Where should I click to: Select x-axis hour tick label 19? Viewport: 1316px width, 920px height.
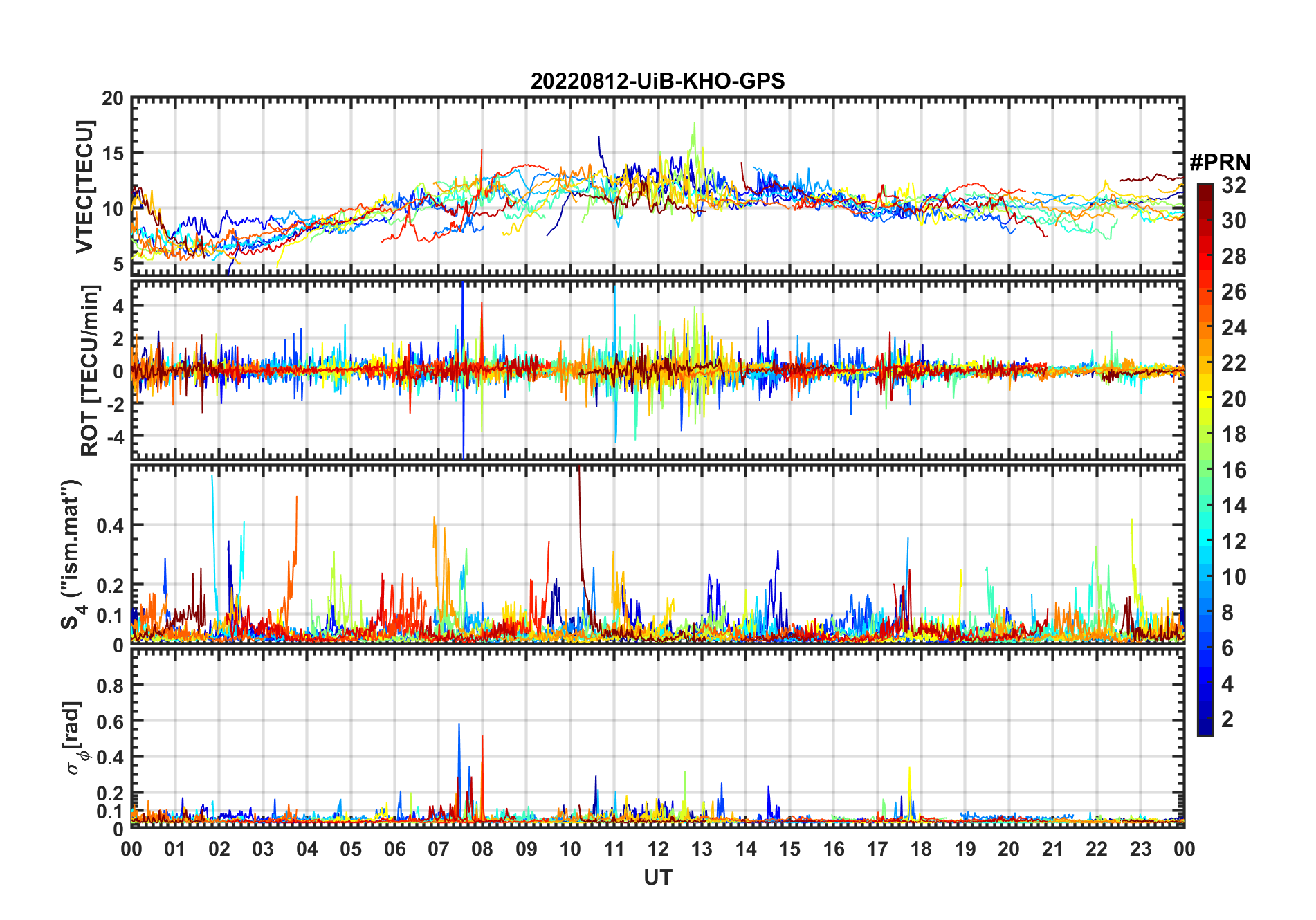tap(965, 849)
